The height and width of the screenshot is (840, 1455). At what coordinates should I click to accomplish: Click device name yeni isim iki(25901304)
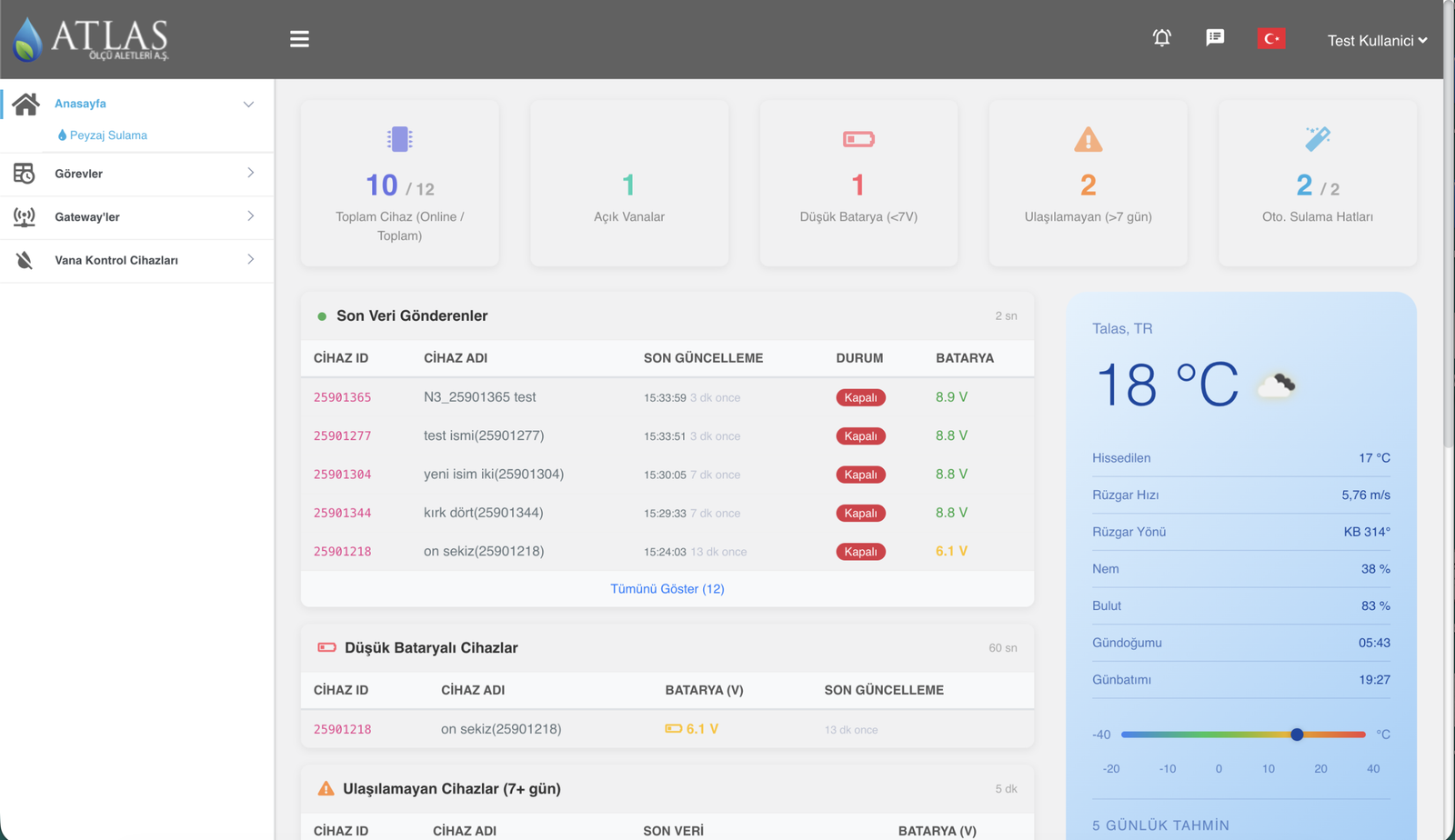coord(494,475)
